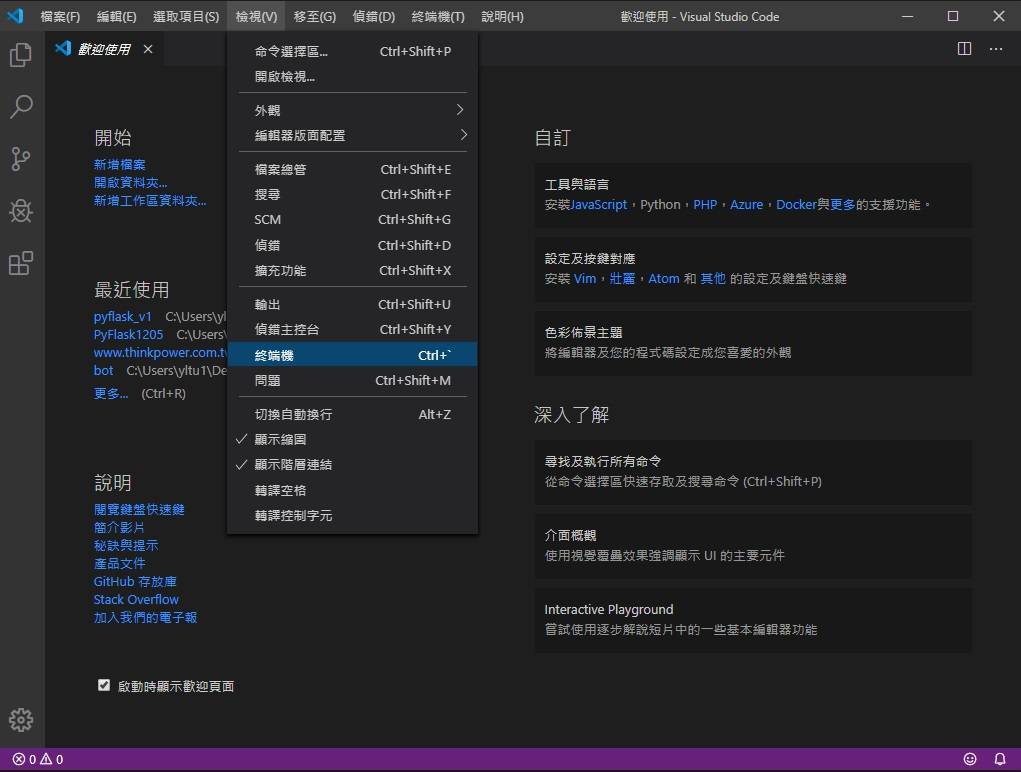Open the 檔案(F) menu
This screenshot has width=1021, height=772.
[x=60, y=16]
